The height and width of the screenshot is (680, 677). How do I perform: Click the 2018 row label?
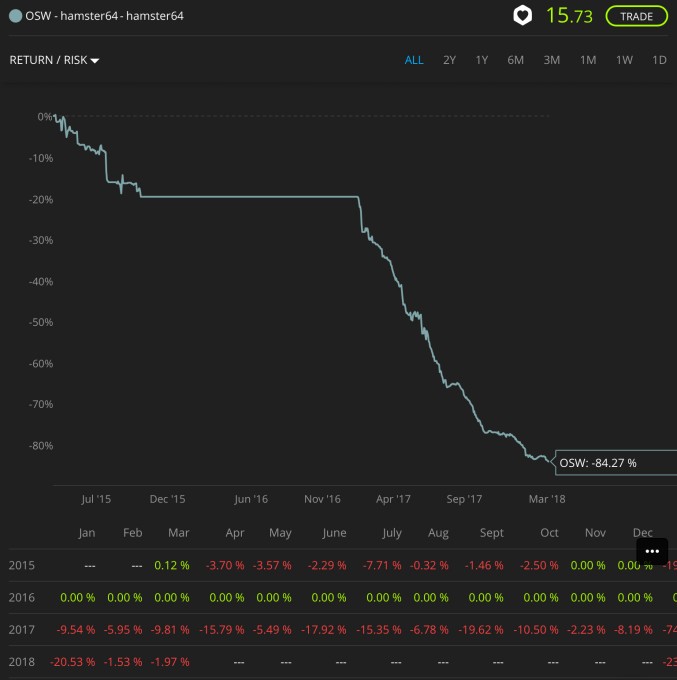click(x=21, y=662)
